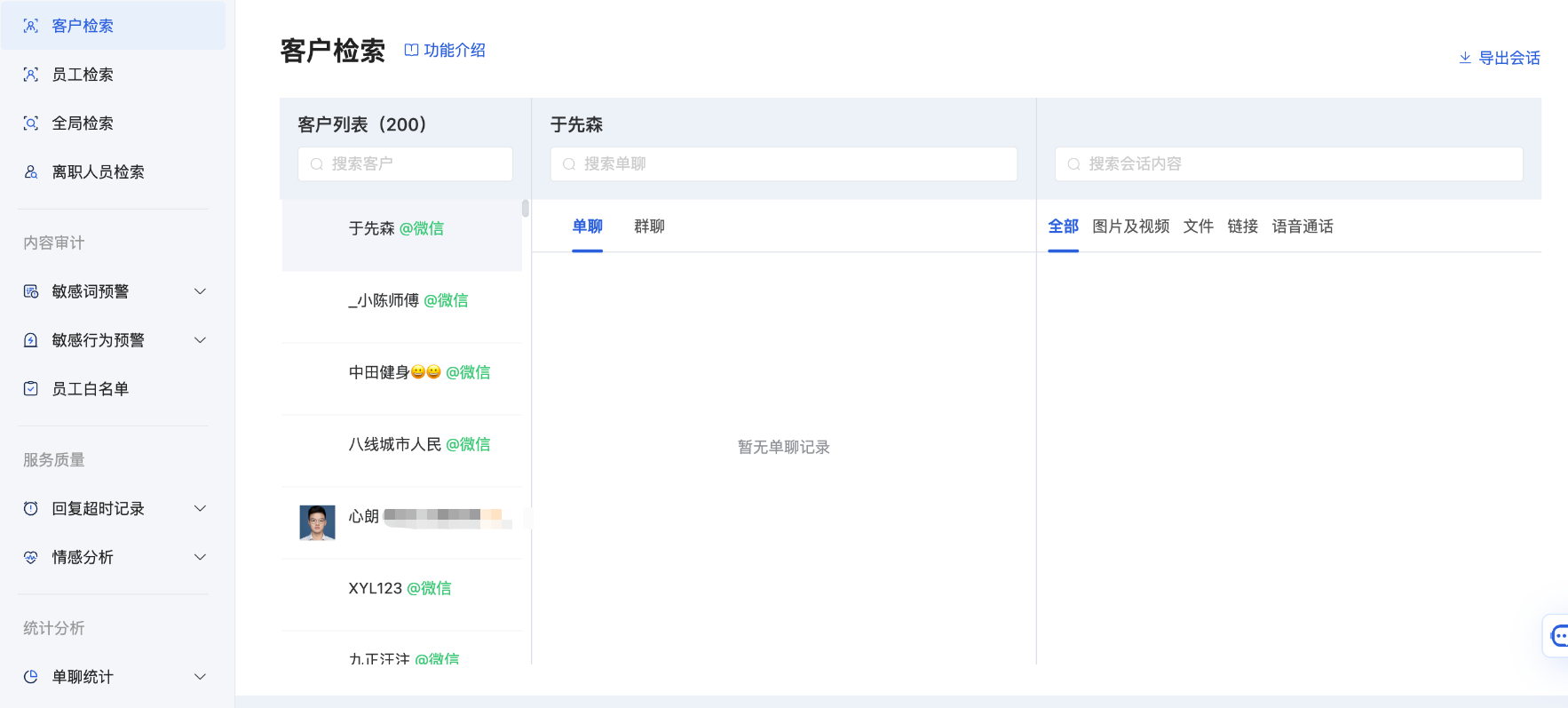The width and height of the screenshot is (1568, 708).
Task: Click the customer list scrollbar
Action: [x=526, y=209]
